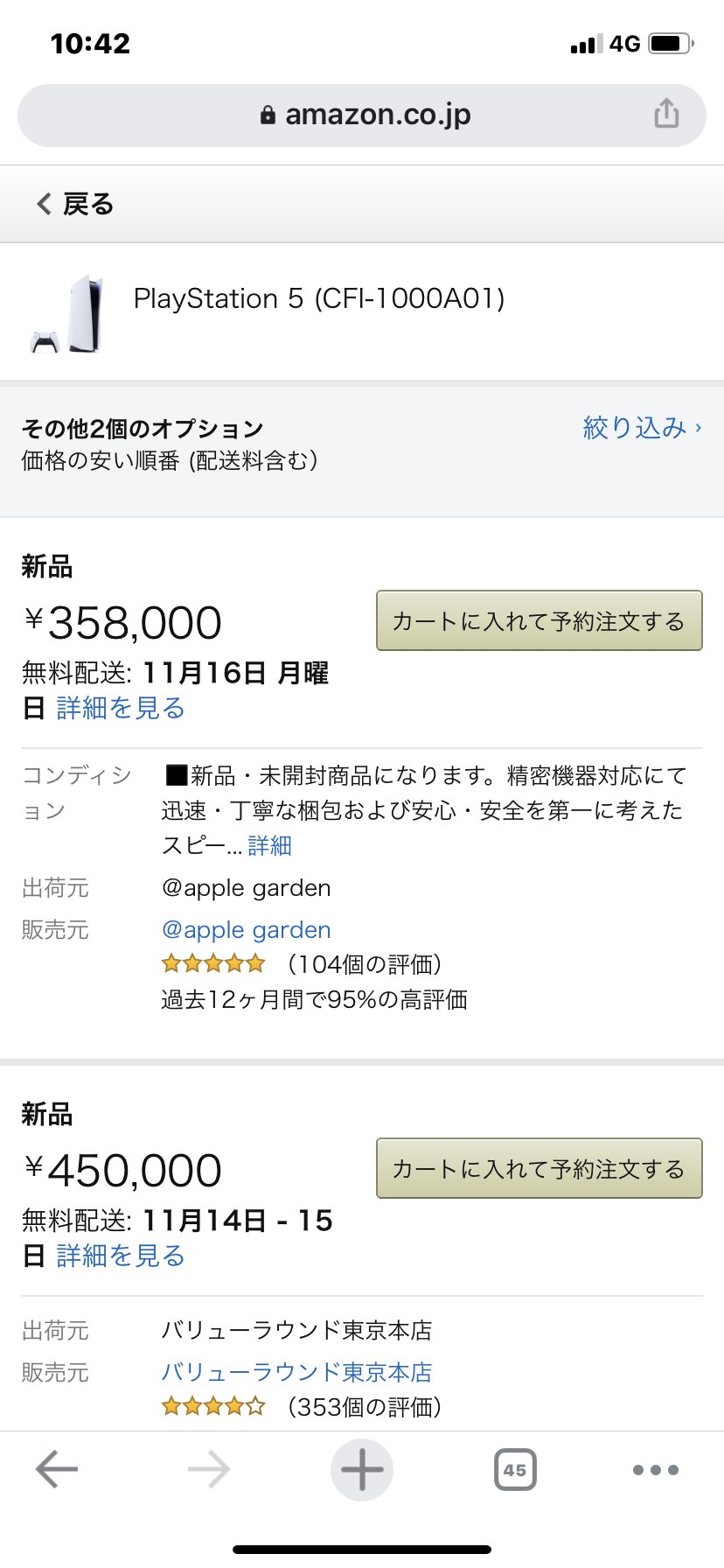Open 詳細を見る for November 14-15 delivery
The image size is (724, 1568).
(121, 1256)
